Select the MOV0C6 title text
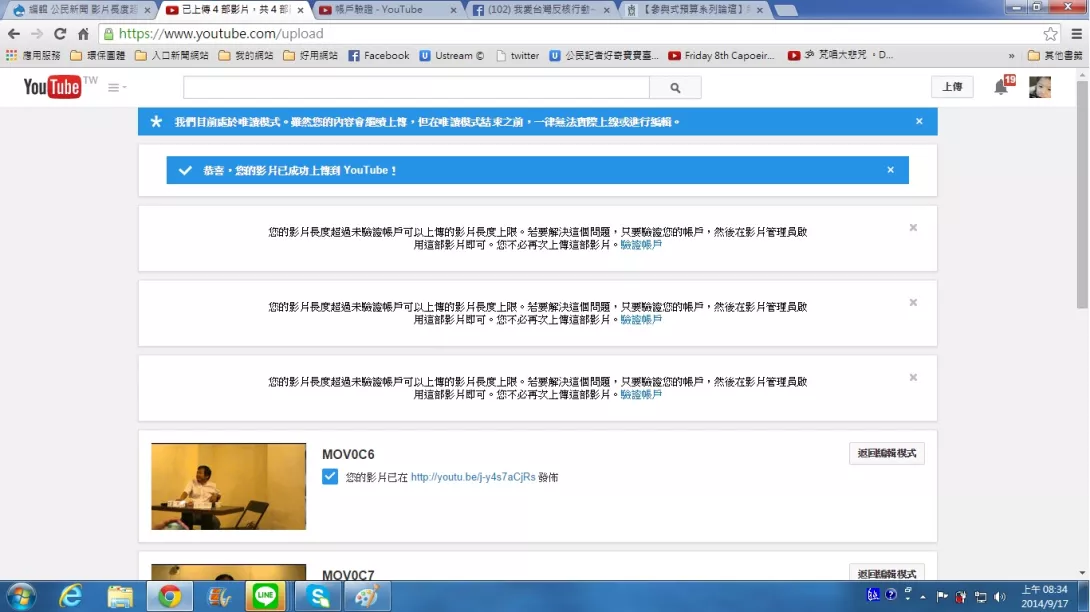The width and height of the screenshot is (1090, 612). (348, 454)
